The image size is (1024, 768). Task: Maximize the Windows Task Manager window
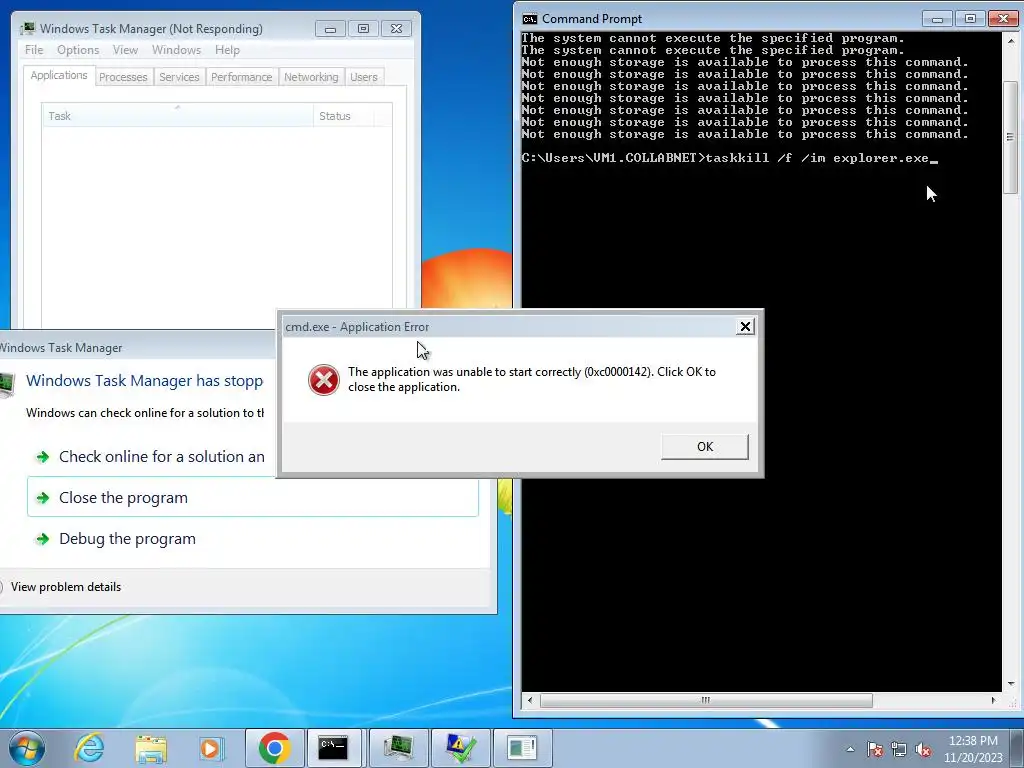coord(363,29)
